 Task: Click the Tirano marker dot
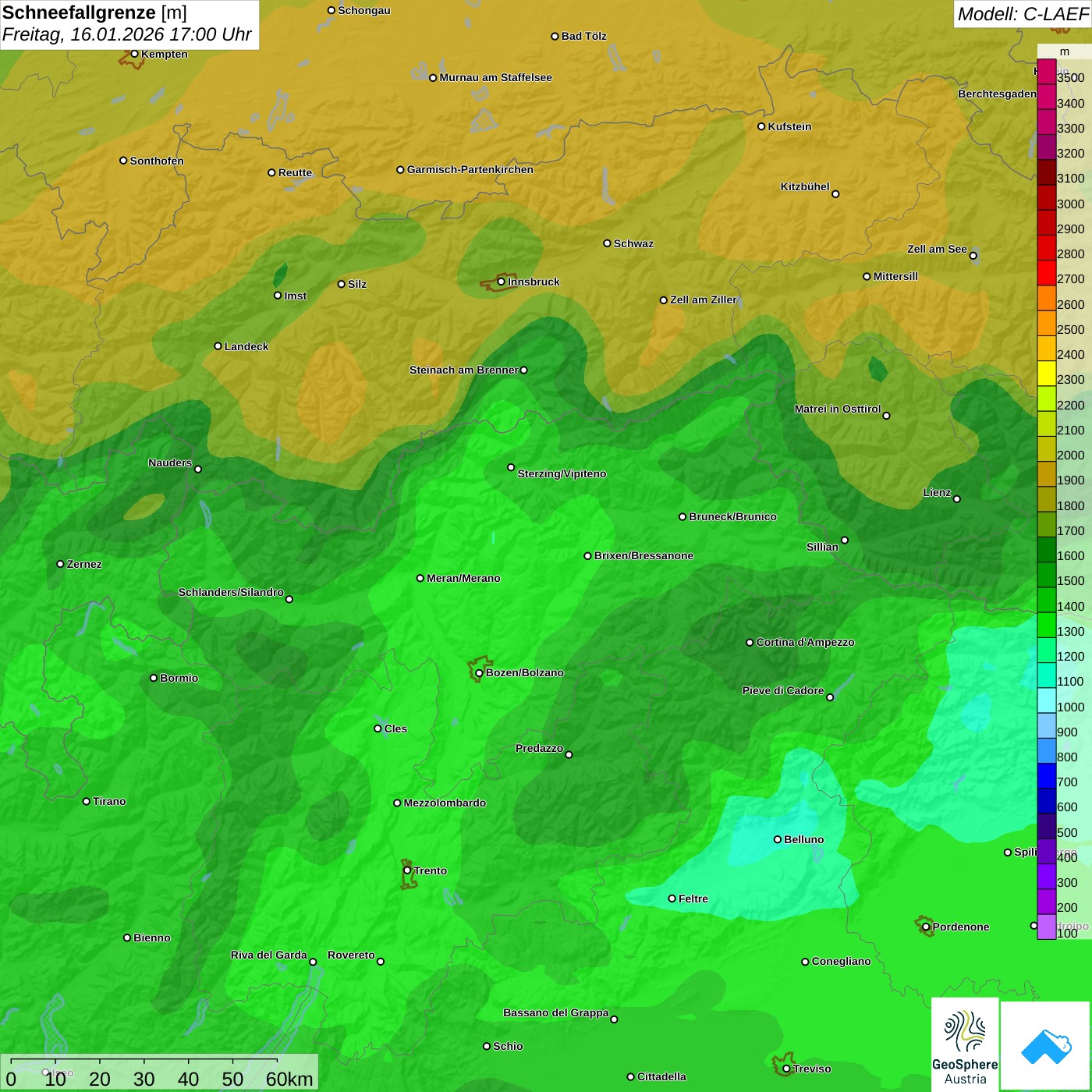click(x=87, y=801)
